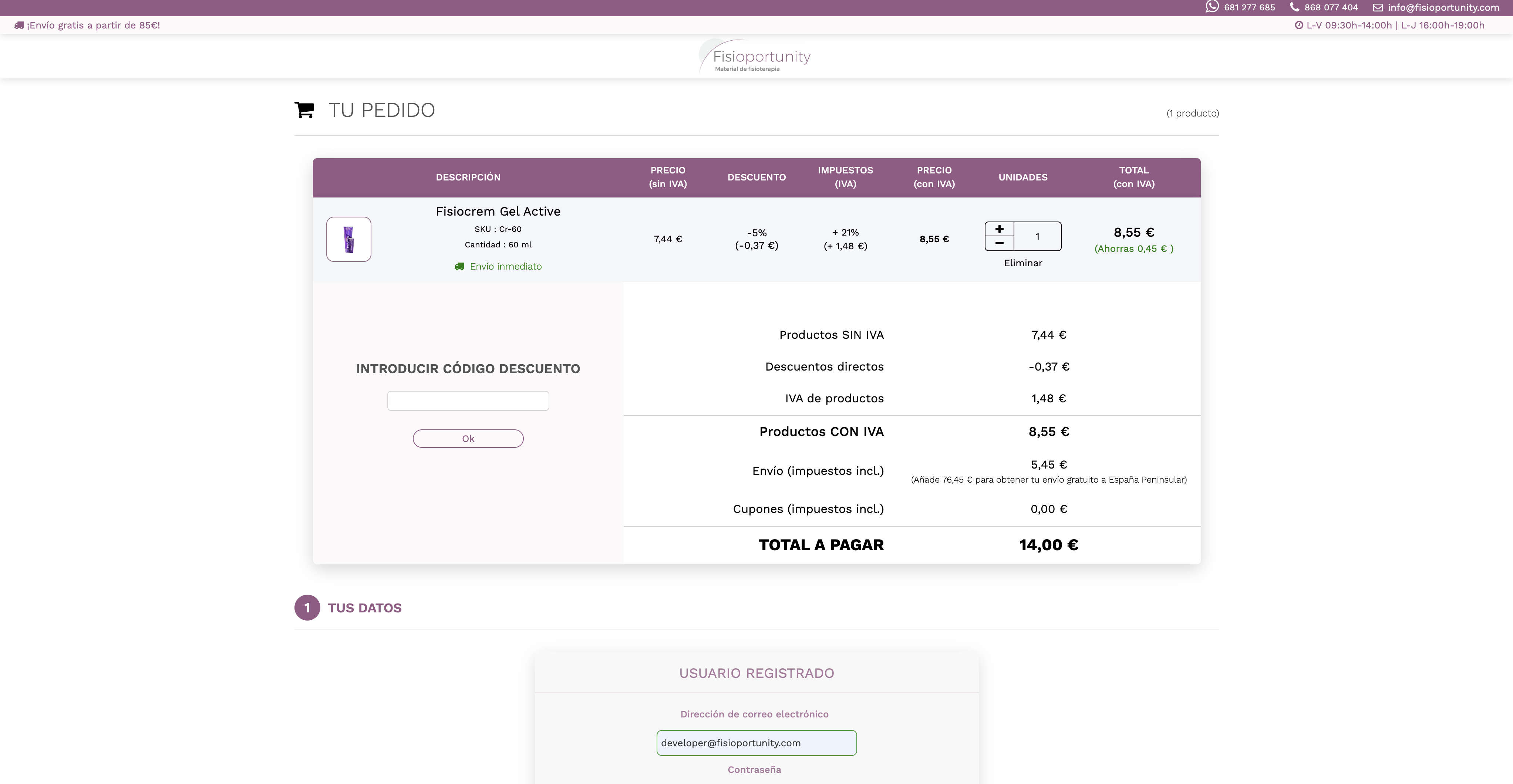This screenshot has height=784, width=1513.
Task: Click the Ahorras 0,45 € text
Action: tap(1134, 249)
